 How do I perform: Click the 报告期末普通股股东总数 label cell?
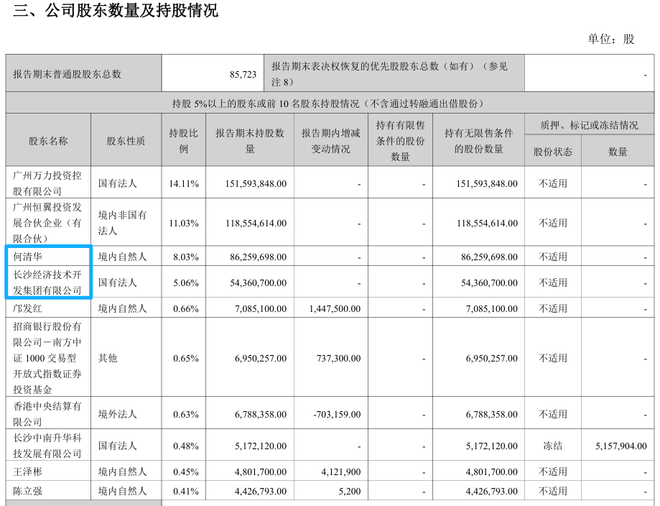(68, 74)
